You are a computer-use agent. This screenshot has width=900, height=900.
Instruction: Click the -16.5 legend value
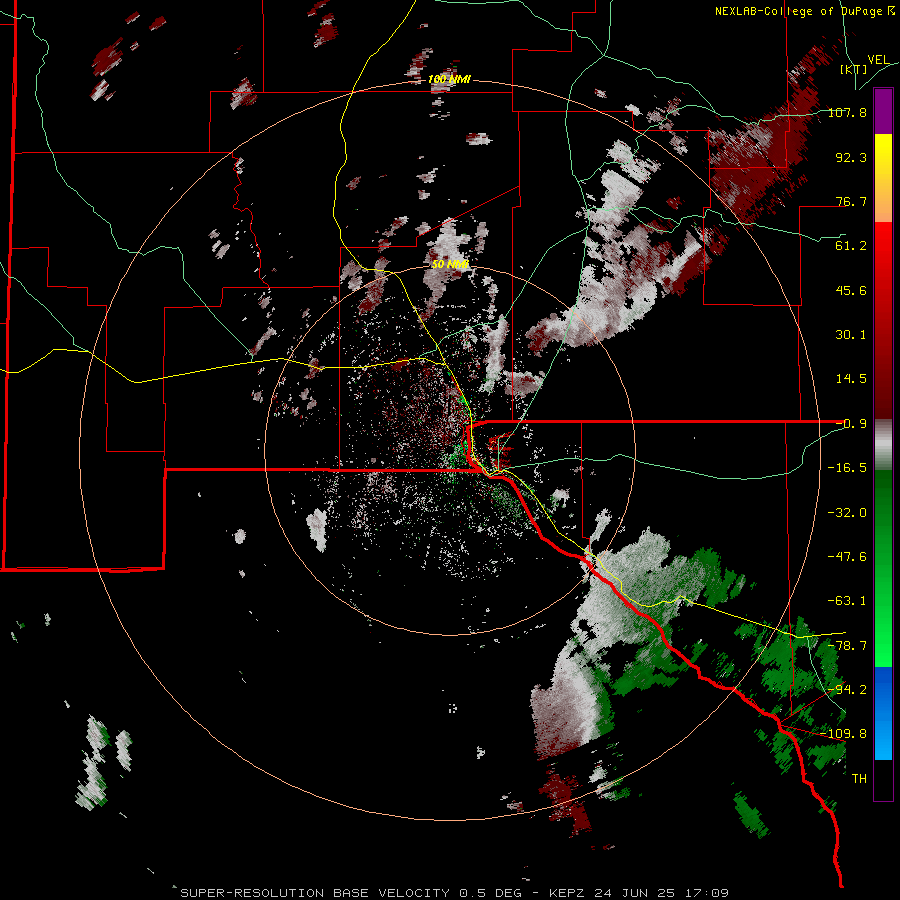(x=847, y=468)
